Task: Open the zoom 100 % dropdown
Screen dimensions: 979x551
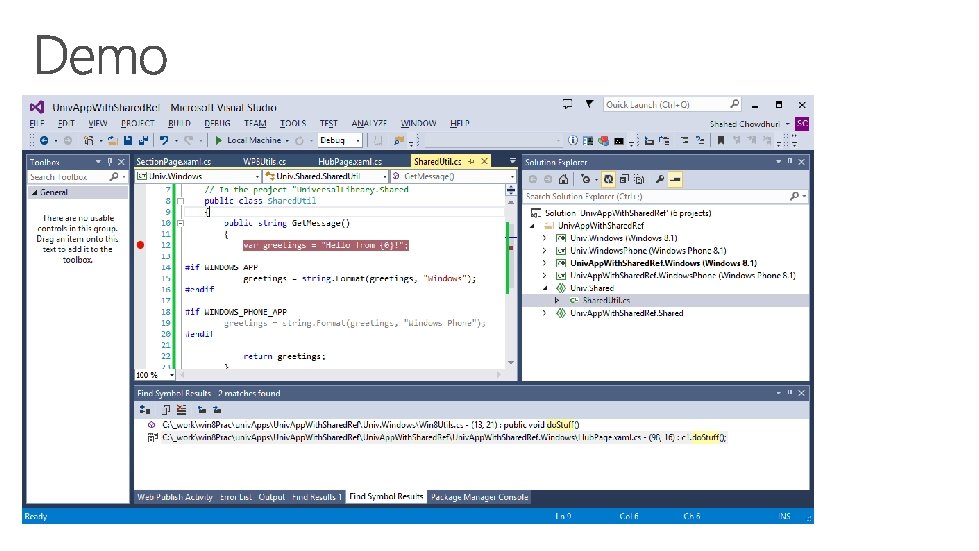Action: pos(172,375)
